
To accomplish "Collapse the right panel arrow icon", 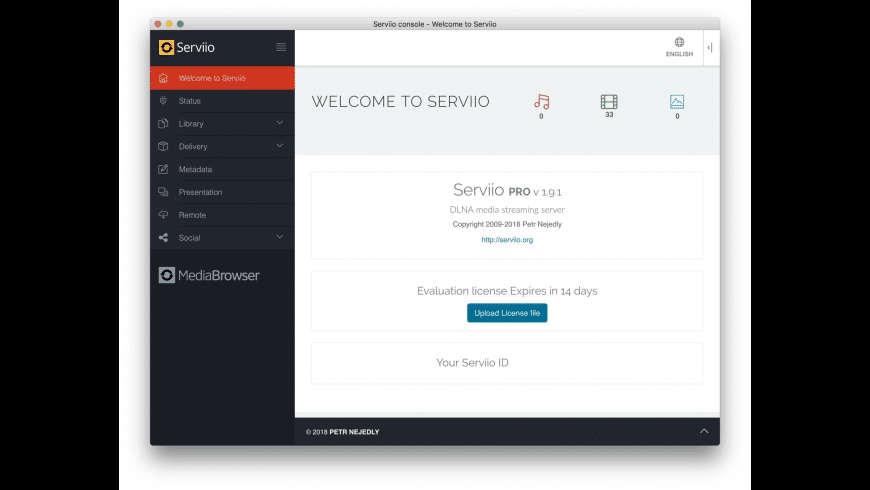I will (x=710, y=48).
